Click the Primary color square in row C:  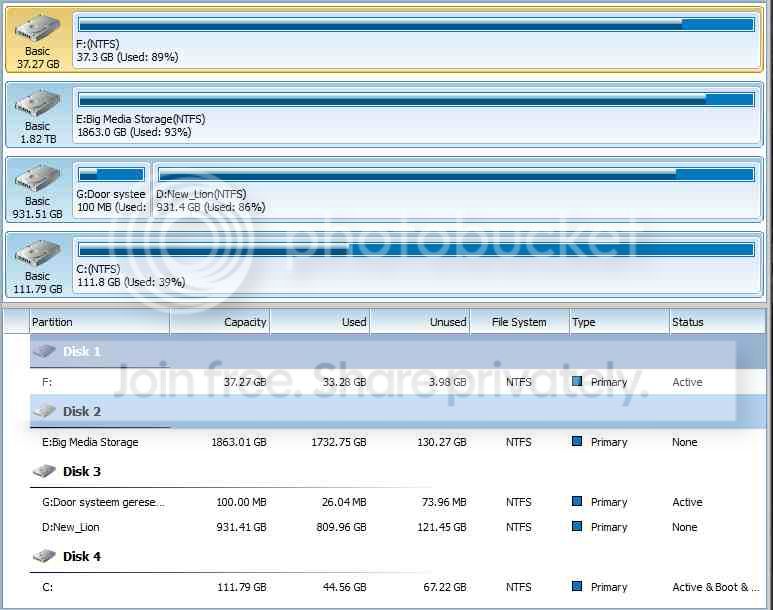click(x=577, y=586)
